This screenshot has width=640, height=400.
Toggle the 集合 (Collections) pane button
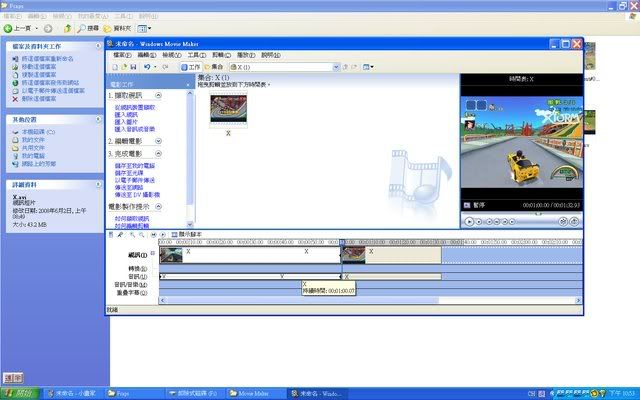(215, 67)
